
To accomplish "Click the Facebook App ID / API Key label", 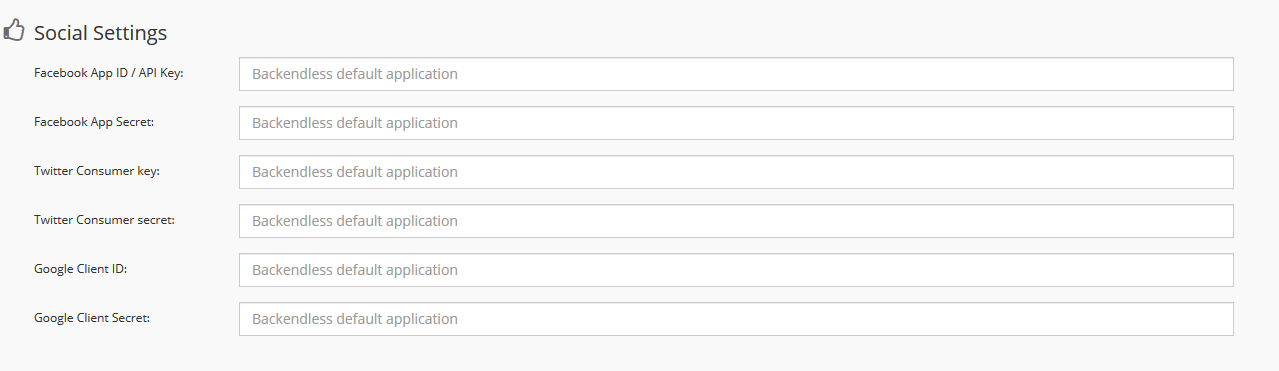I will tap(108, 73).
